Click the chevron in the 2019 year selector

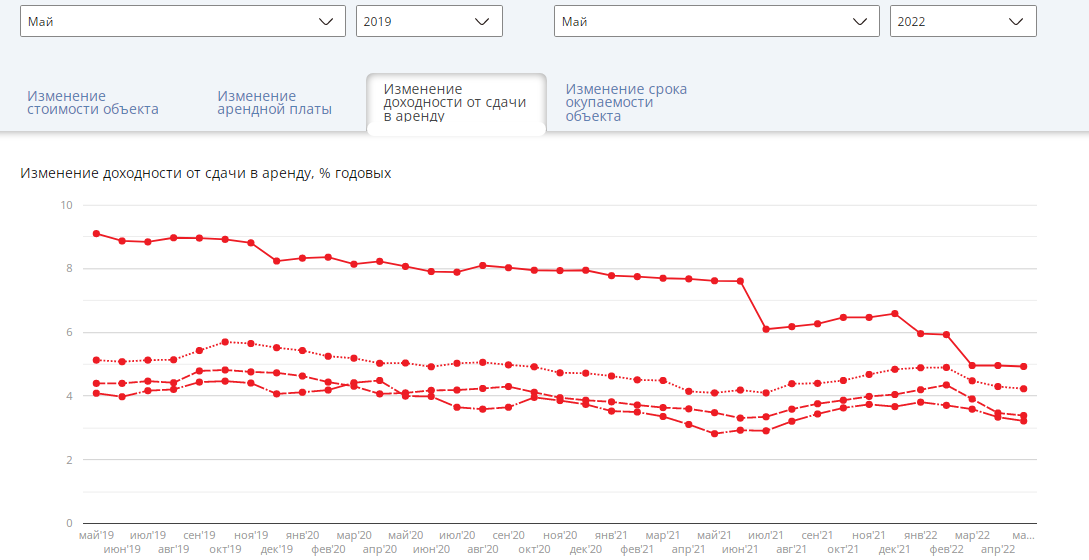point(484,21)
